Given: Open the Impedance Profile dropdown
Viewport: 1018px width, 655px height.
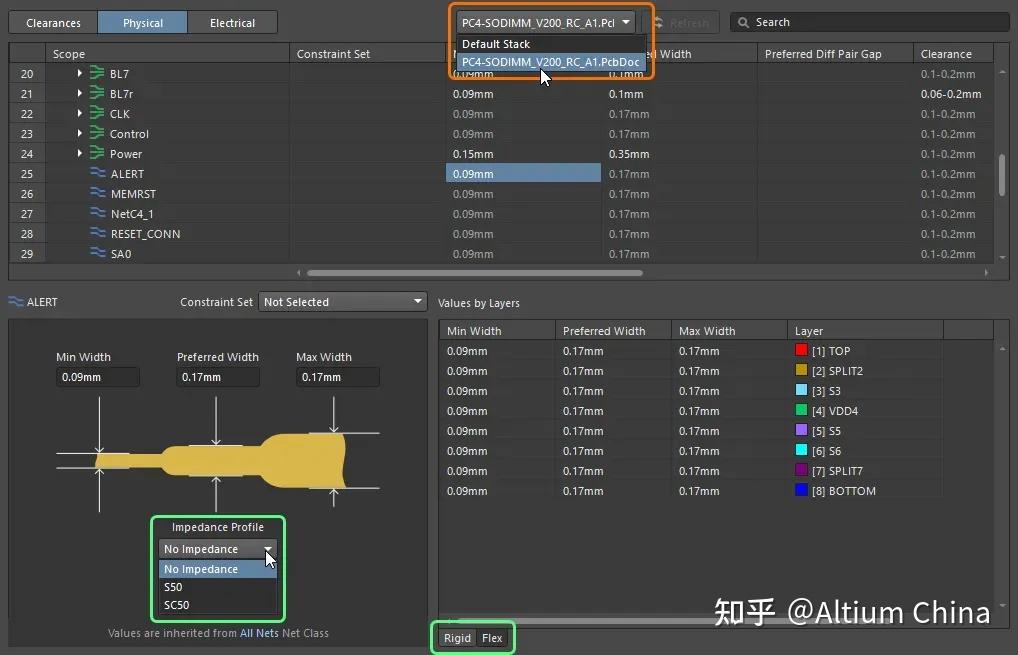Looking at the screenshot, I should point(217,549).
